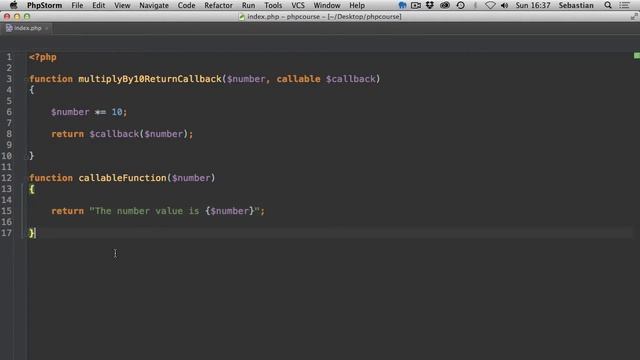Viewport: 640px width, 360px height.
Task: Open the Navigate menu
Action: coord(154,5)
